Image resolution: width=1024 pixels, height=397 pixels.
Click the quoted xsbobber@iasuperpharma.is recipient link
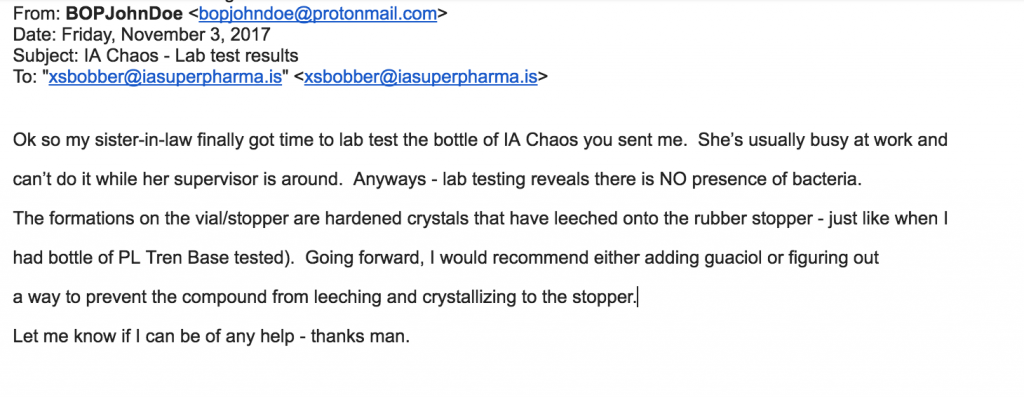(165, 77)
